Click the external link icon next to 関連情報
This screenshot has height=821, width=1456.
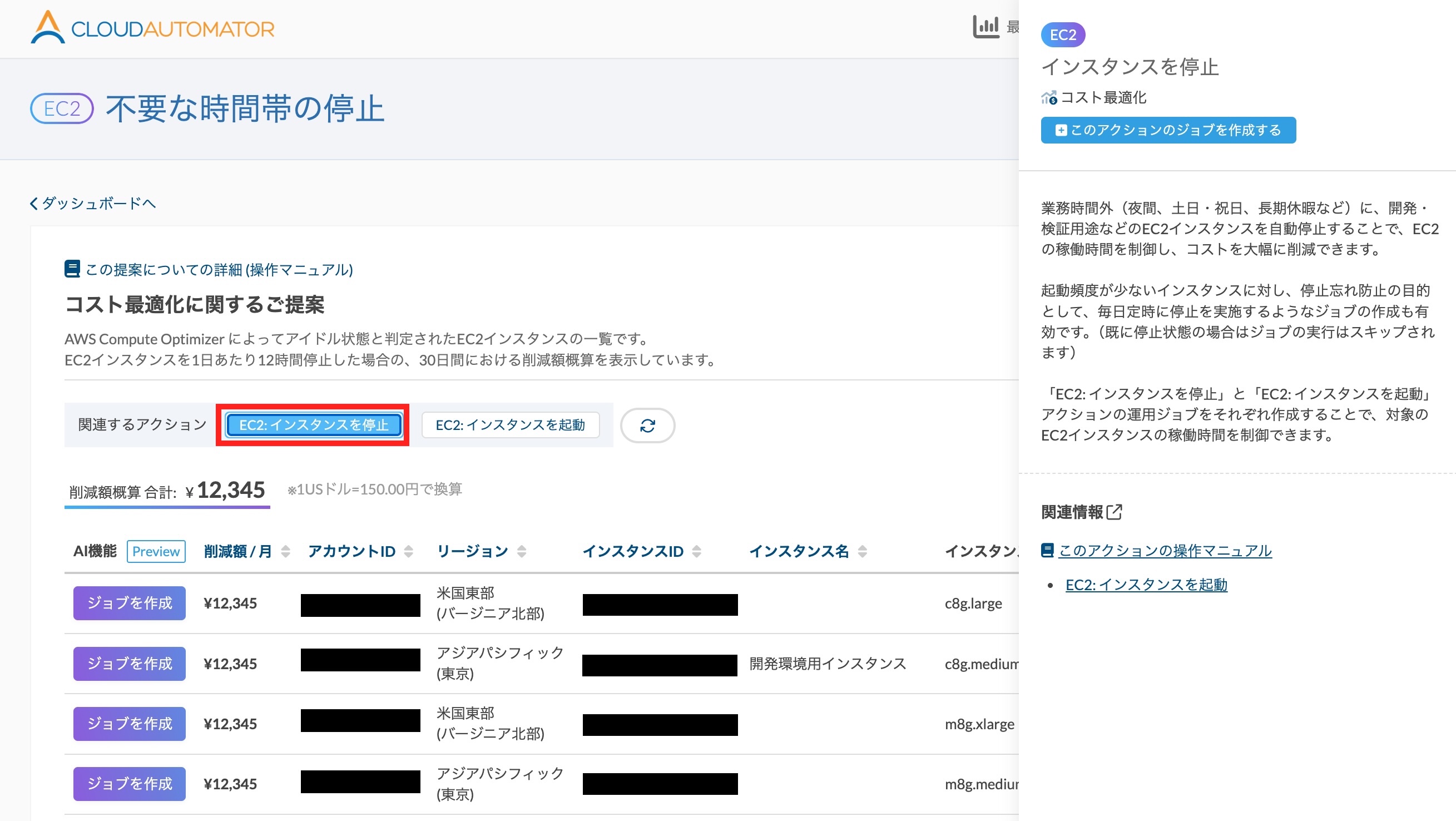pyautogui.click(x=1114, y=512)
